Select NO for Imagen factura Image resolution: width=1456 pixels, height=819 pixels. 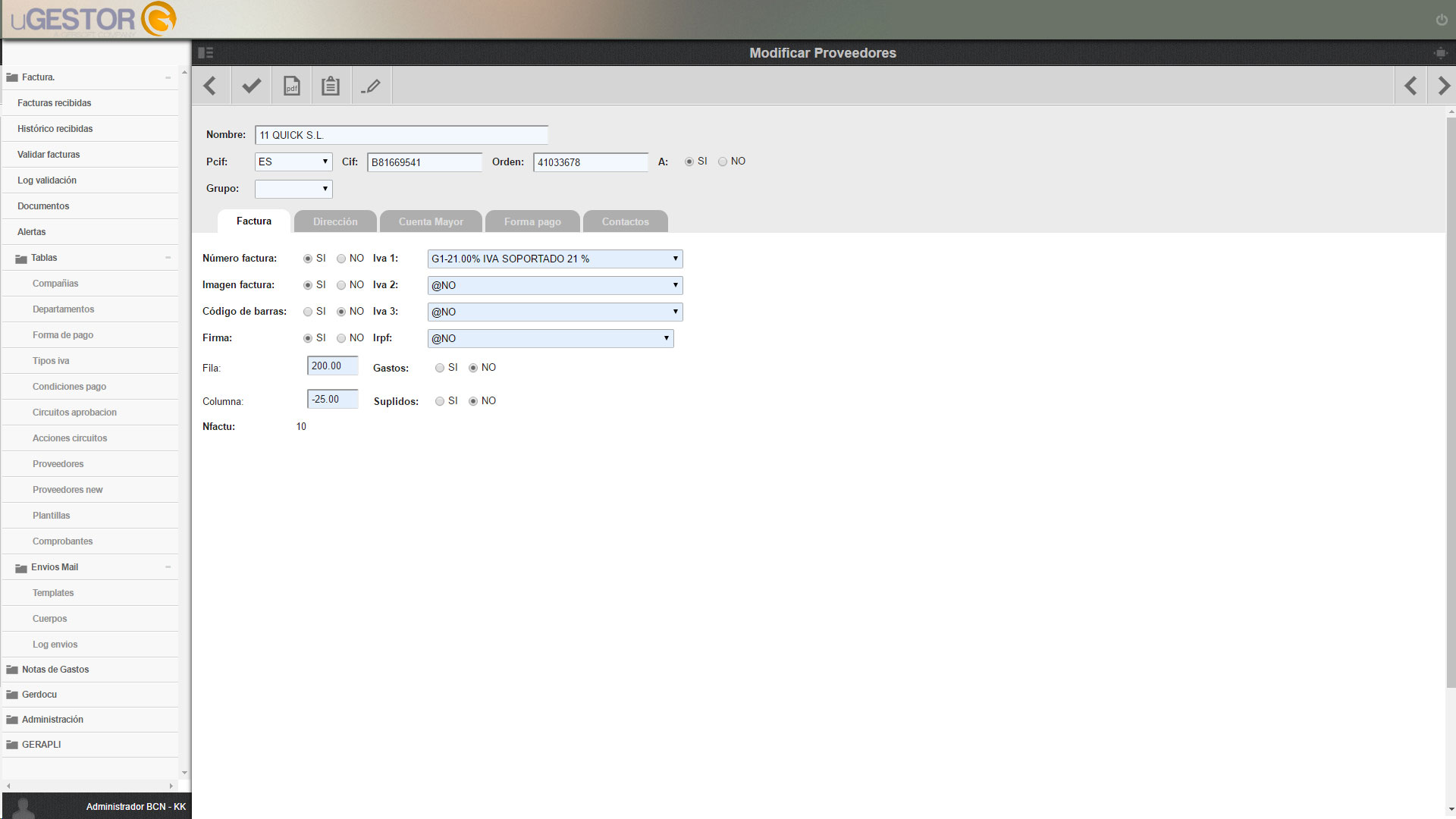[341, 285]
